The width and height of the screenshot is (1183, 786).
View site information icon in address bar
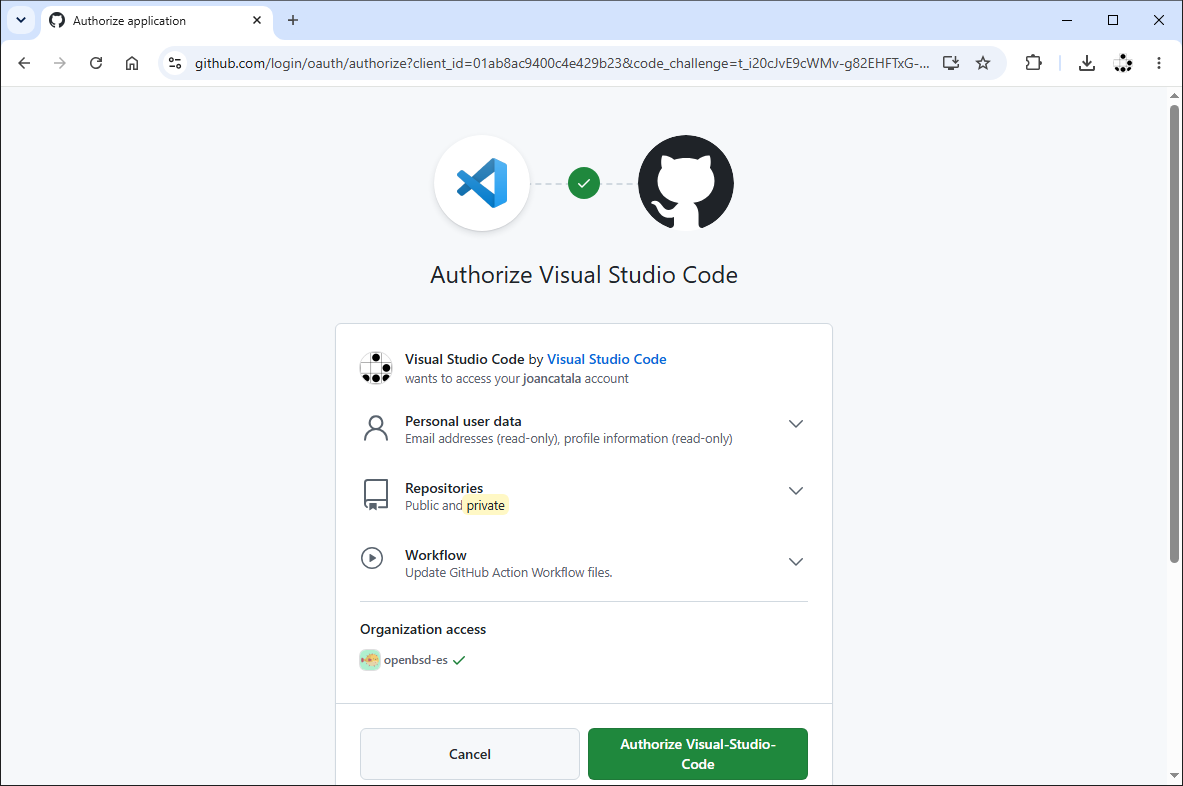point(175,63)
